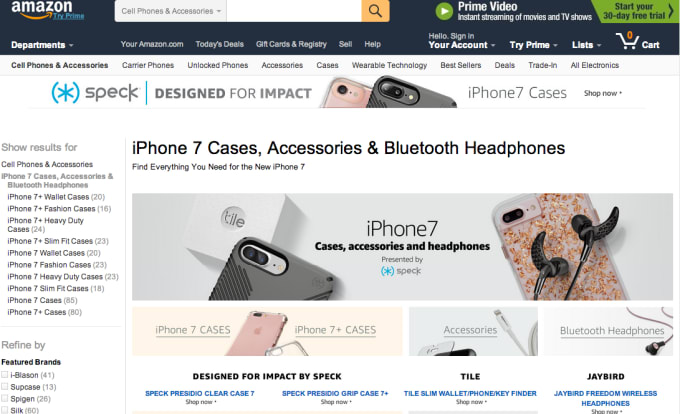Check the i-Blason brand checkbox
Viewport: 680px width, 414px height.
4,375
